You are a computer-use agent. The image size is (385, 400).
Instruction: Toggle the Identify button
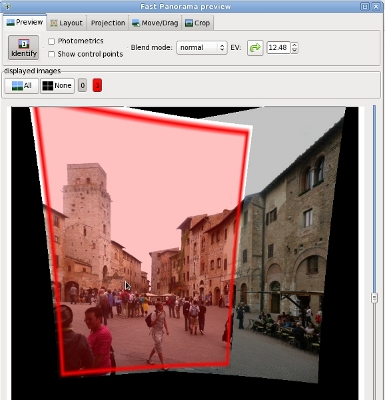[24, 48]
